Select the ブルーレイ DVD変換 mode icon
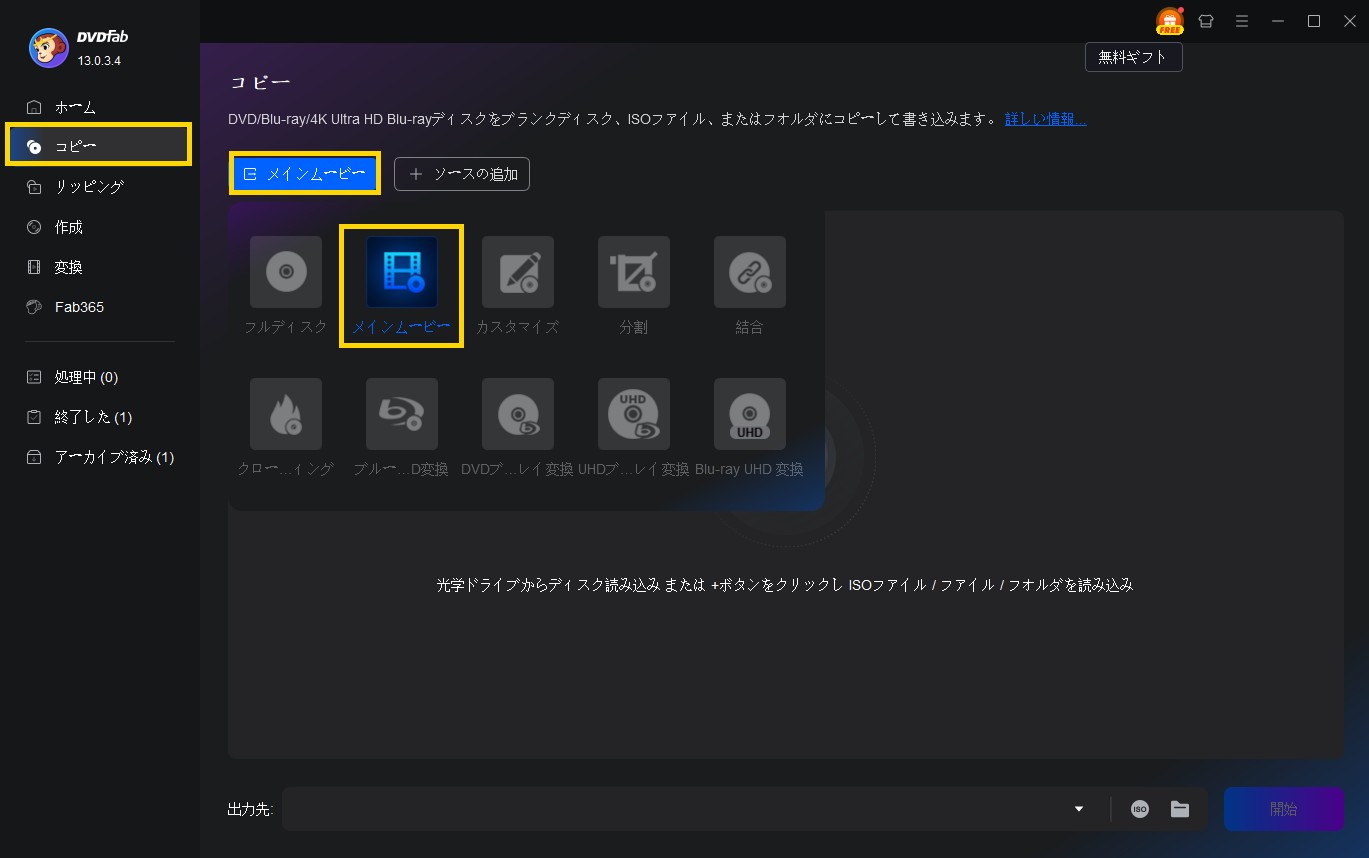1369x858 pixels. tap(402, 414)
